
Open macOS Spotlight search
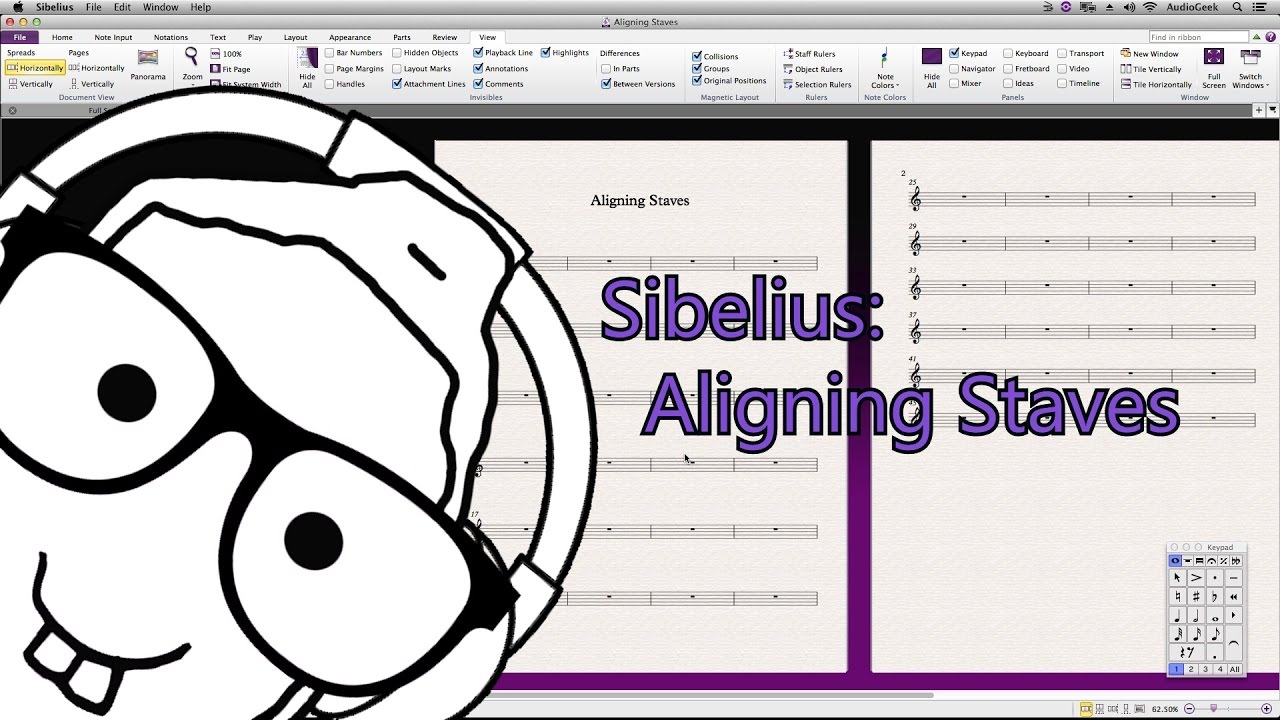point(1237,7)
